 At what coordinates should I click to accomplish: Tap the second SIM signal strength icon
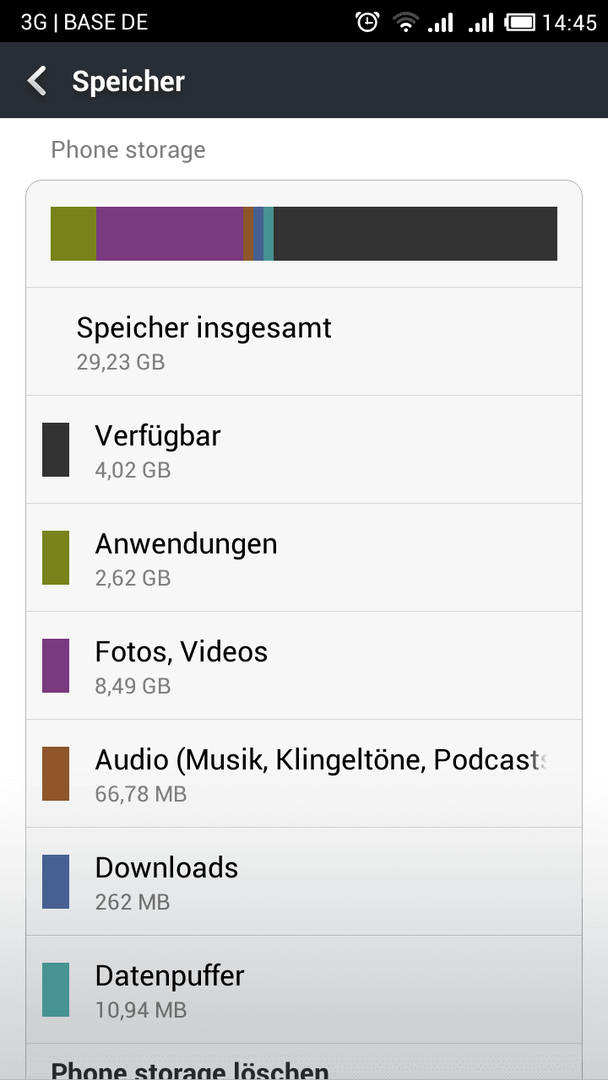[481, 23]
